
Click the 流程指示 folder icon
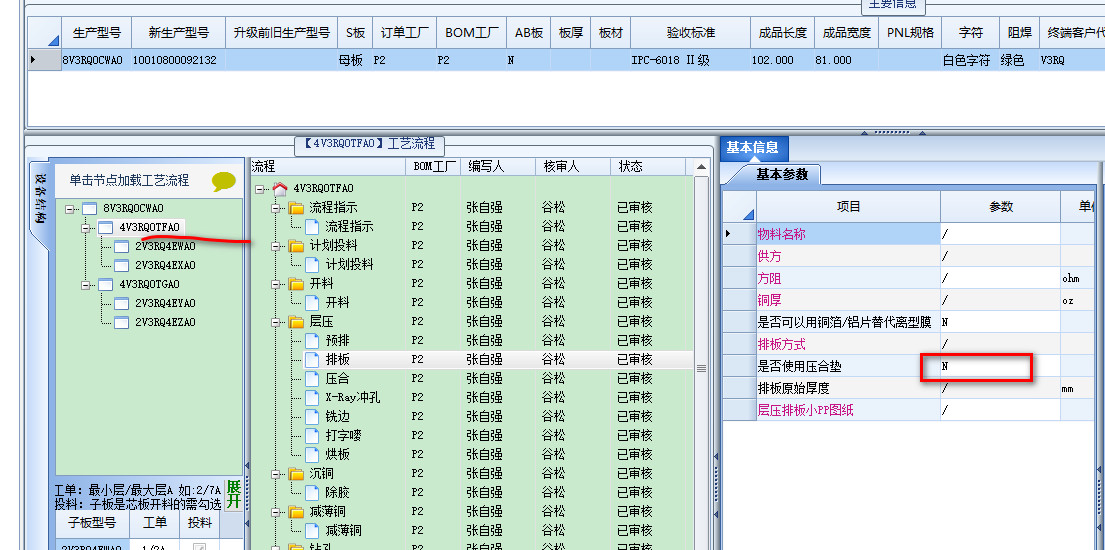click(x=296, y=207)
